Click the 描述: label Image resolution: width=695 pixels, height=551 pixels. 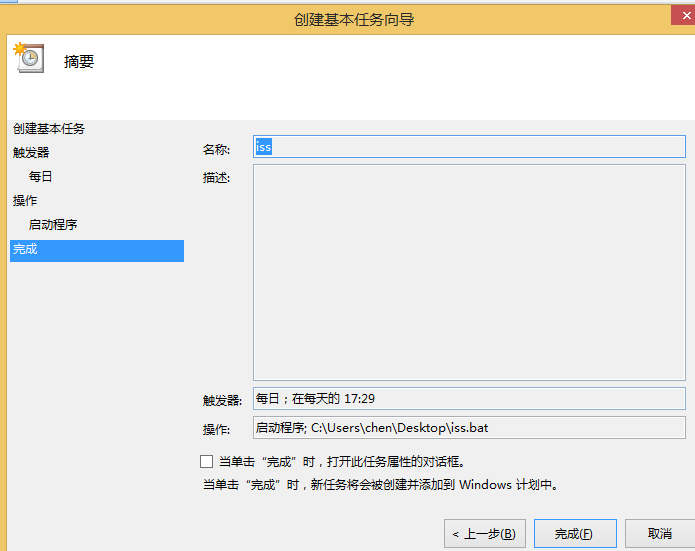coord(216,178)
